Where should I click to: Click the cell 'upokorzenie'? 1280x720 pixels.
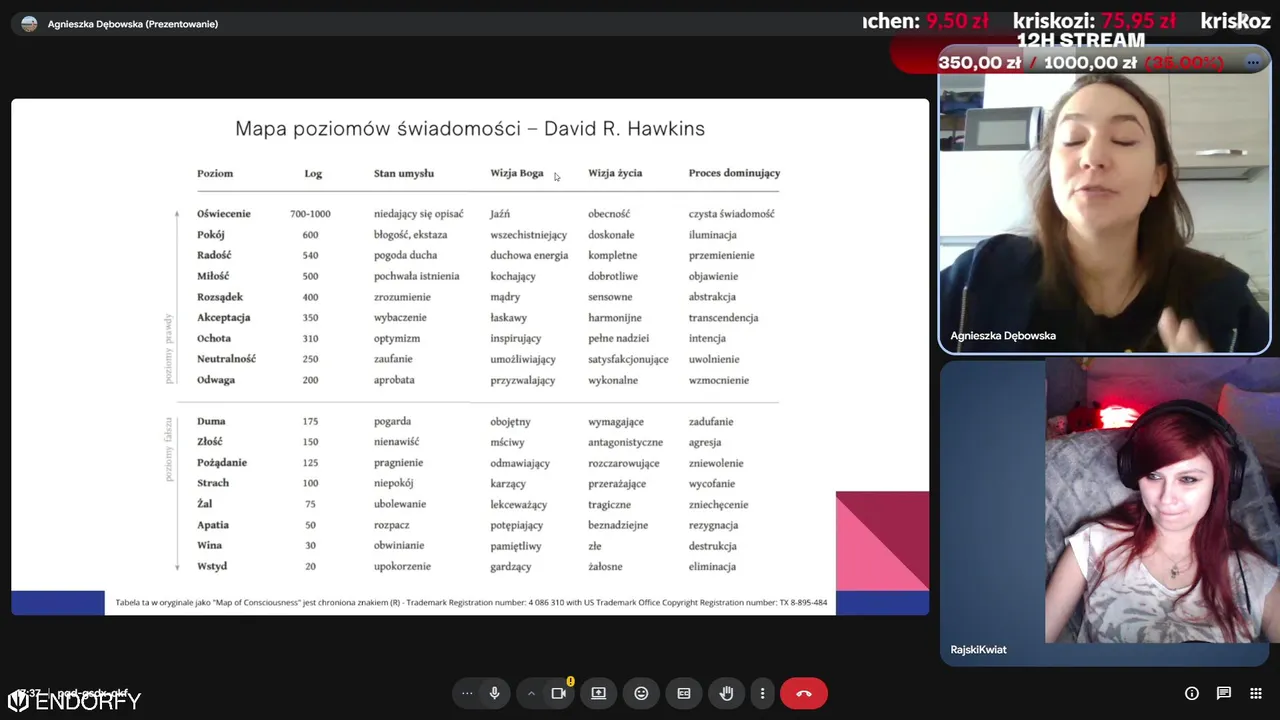pyautogui.click(x=403, y=566)
